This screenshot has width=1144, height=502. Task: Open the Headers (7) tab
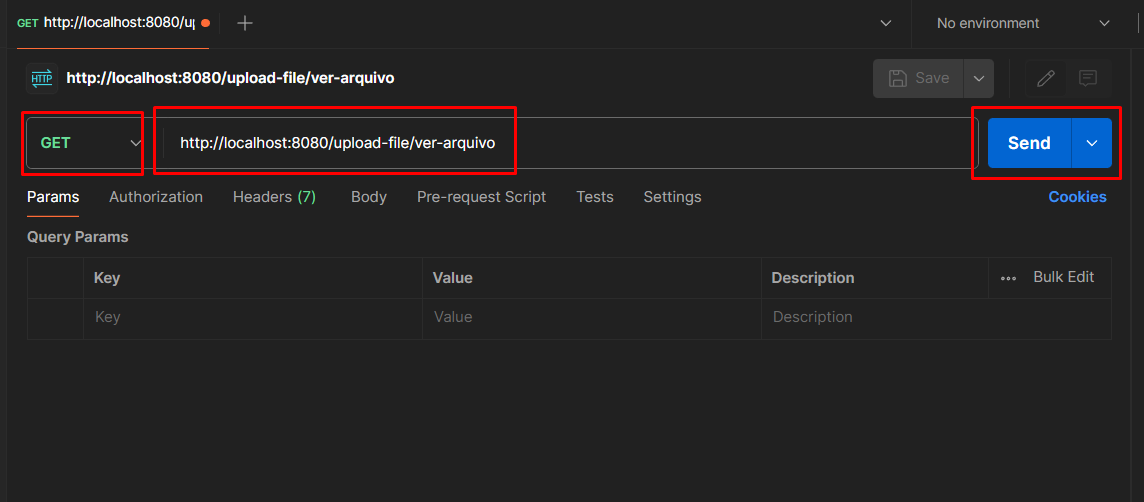tap(274, 197)
